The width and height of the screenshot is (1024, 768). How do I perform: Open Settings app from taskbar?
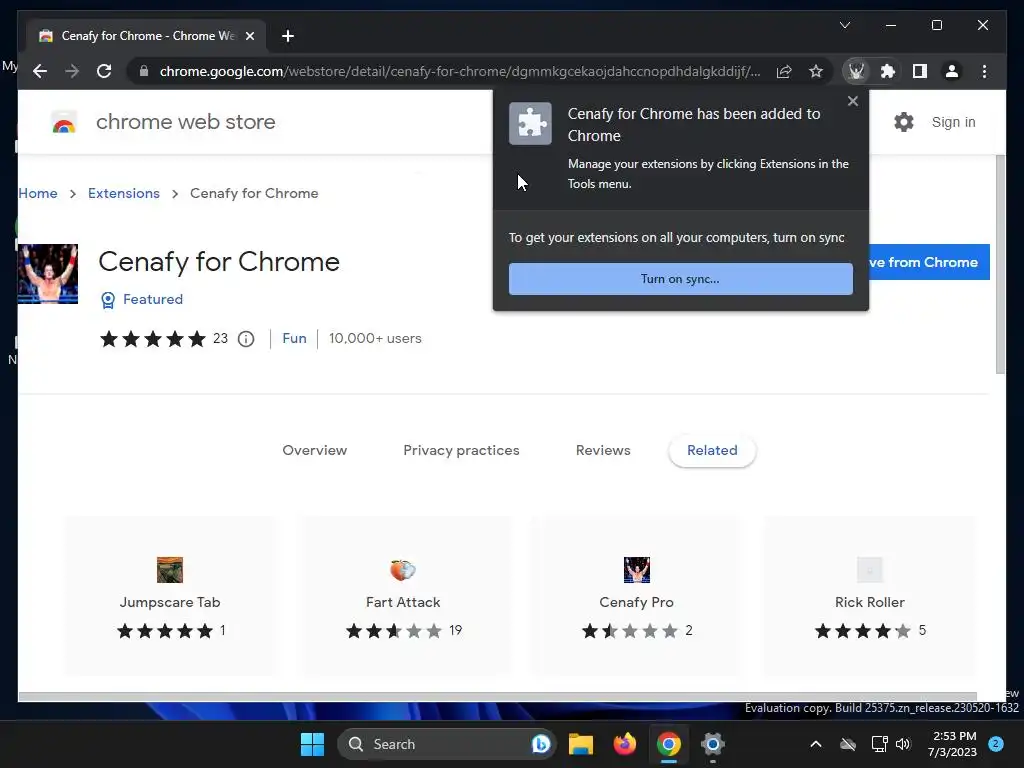tap(712, 744)
